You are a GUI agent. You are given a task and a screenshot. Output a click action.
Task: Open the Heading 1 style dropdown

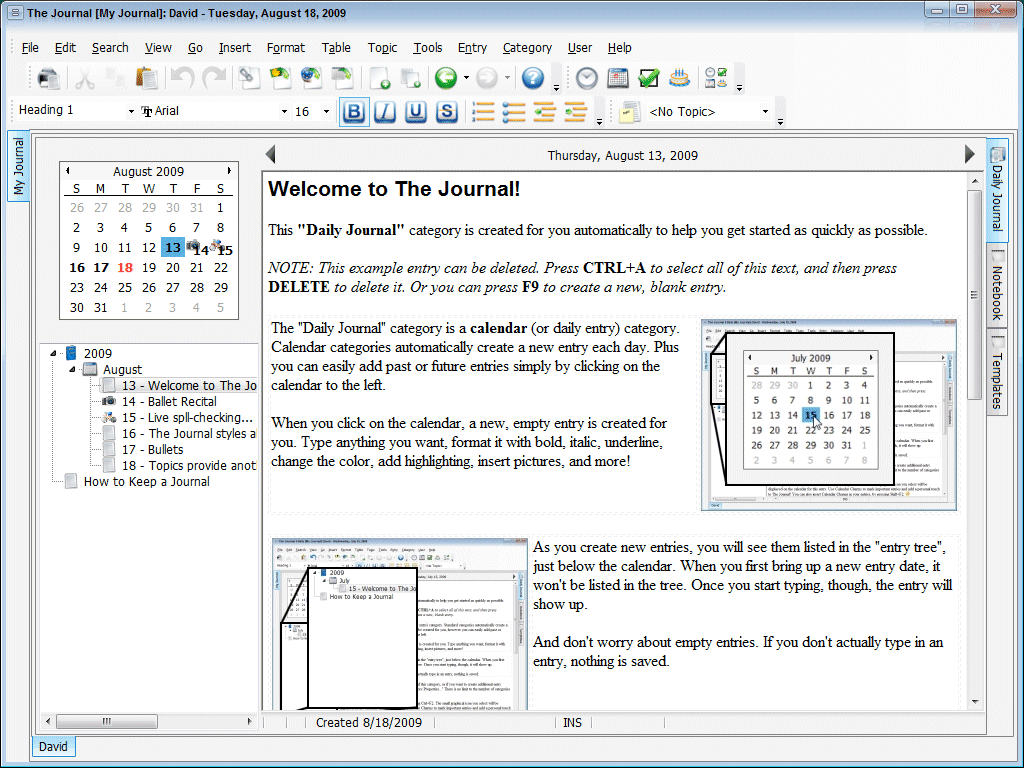click(x=131, y=112)
